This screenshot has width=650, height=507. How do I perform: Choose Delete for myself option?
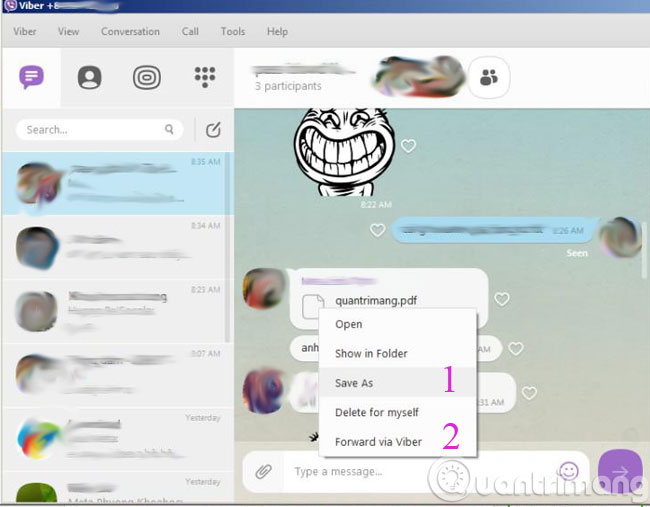point(398,412)
